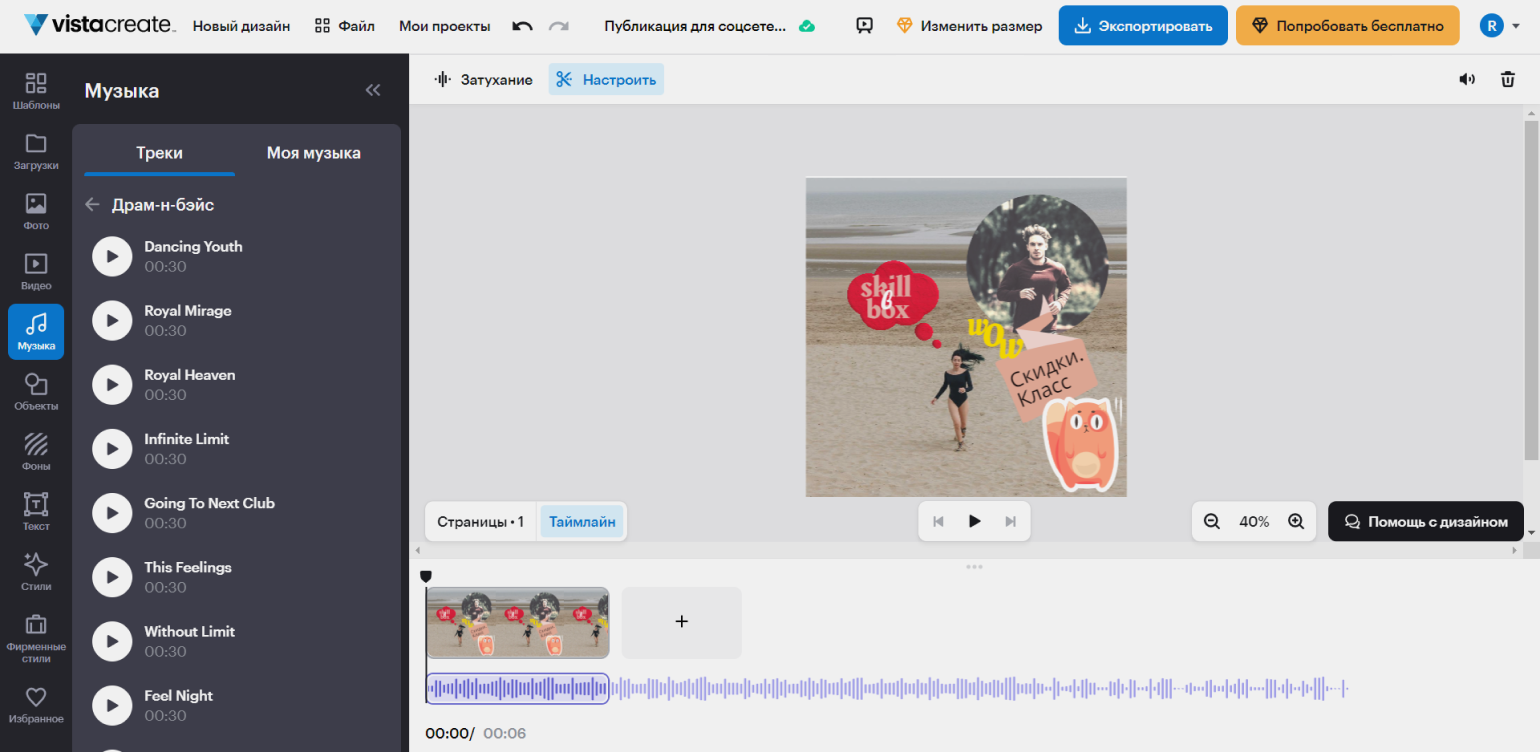Screen dimensions: 1540x752
Task: Play the Royal Mirage track preview
Action: click(x=112, y=320)
